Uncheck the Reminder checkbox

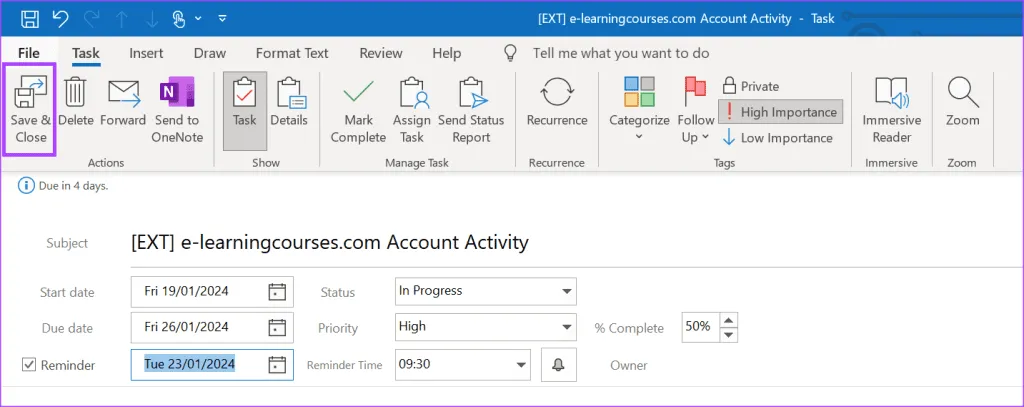[29, 365]
